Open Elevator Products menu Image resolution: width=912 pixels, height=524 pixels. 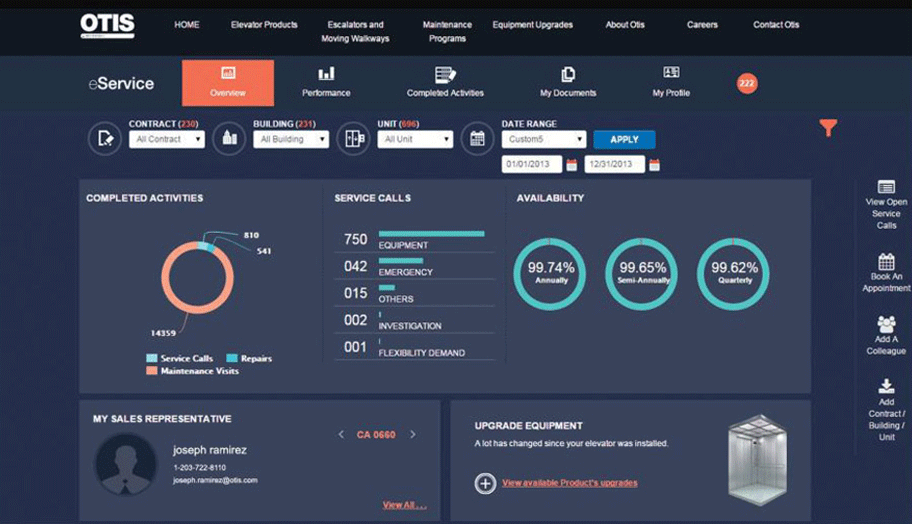click(x=264, y=25)
